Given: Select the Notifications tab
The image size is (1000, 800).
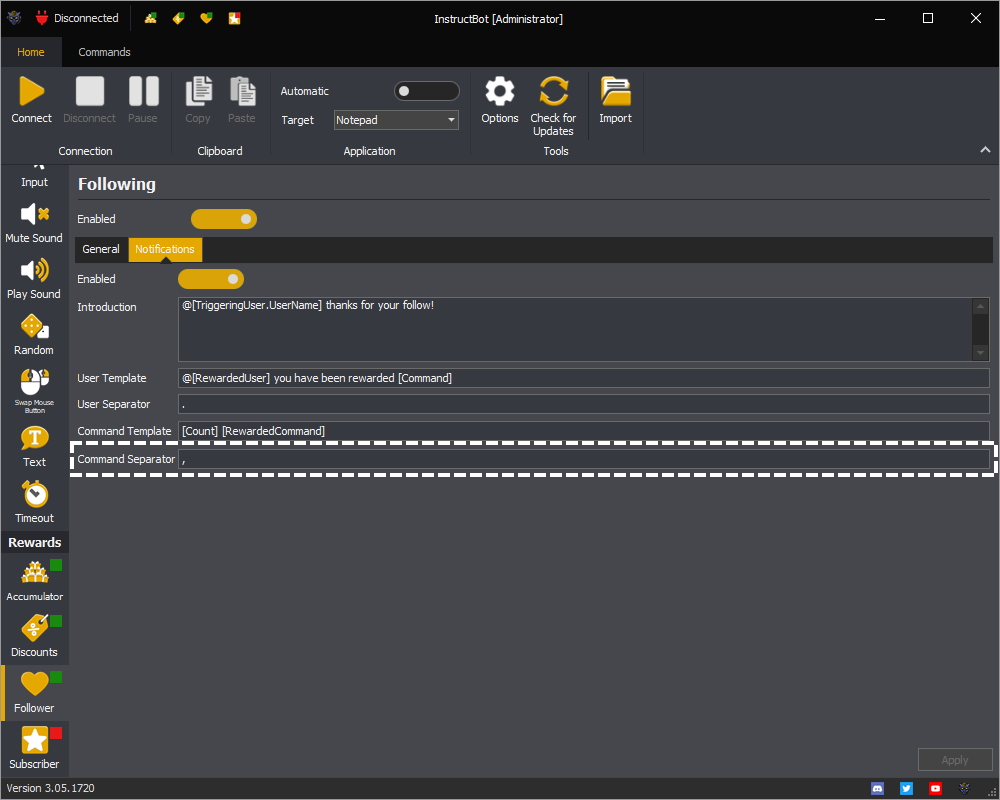Looking at the screenshot, I should click(165, 249).
